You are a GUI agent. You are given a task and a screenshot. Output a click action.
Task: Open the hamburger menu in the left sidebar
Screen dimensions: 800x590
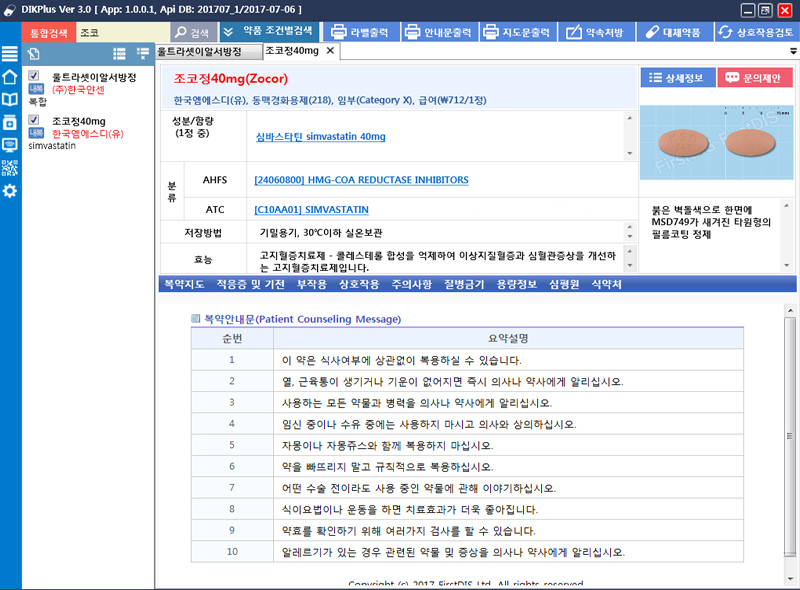pos(10,54)
